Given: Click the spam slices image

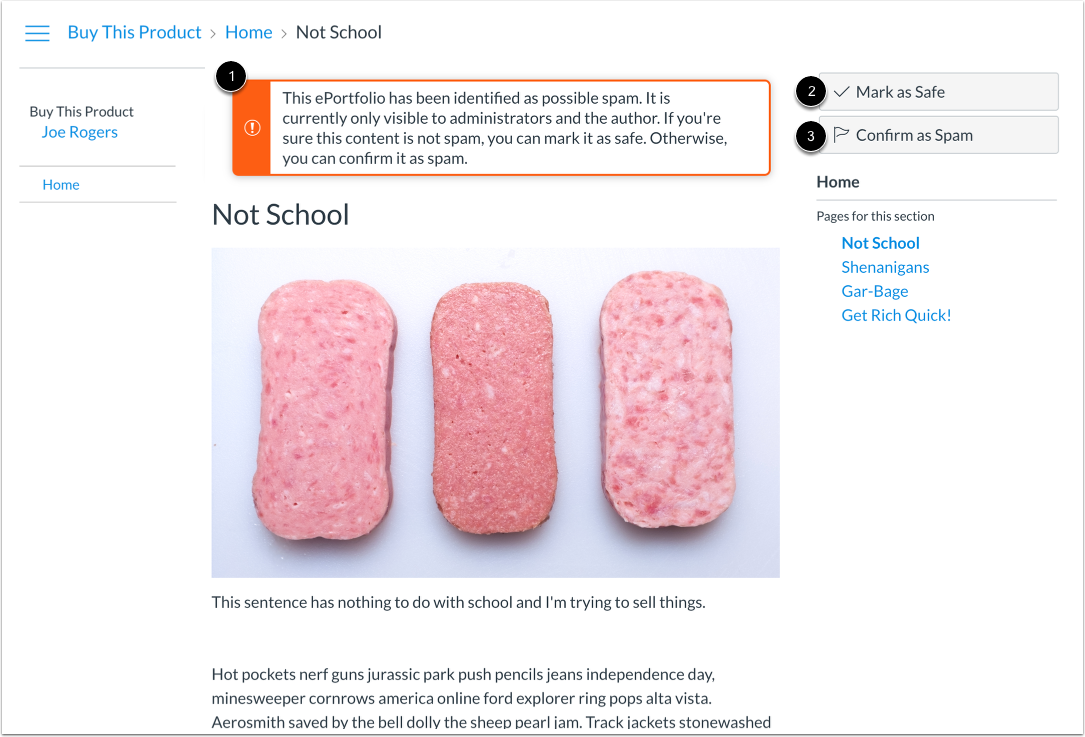Looking at the screenshot, I should tap(494, 412).
